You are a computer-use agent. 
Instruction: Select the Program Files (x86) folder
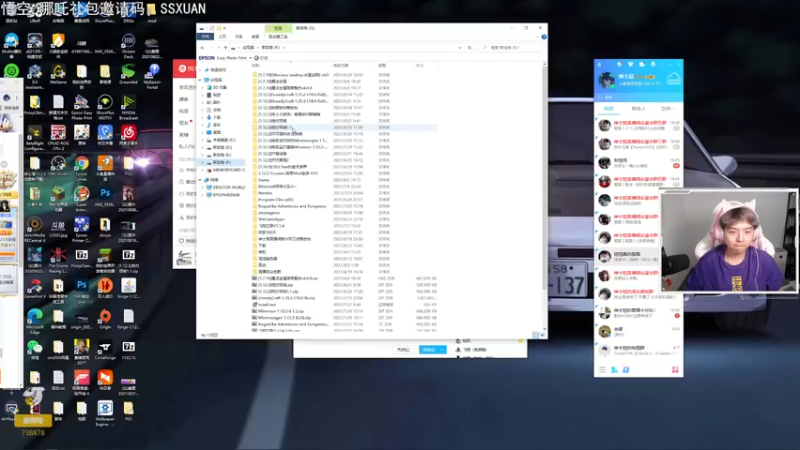pos(345,199)
